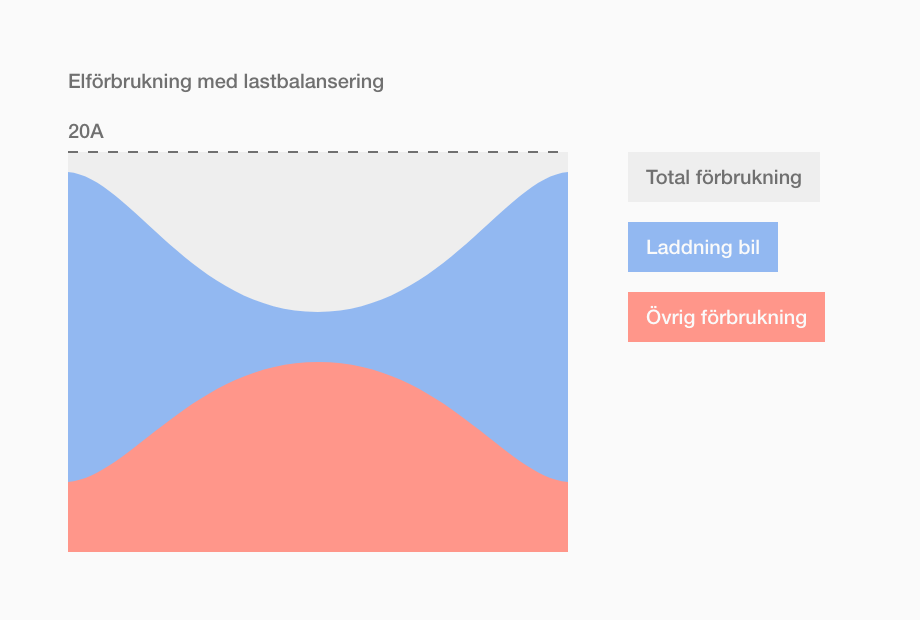Click the blue car charging area on left side
This screenshot has width=920, height=620.
111,328
